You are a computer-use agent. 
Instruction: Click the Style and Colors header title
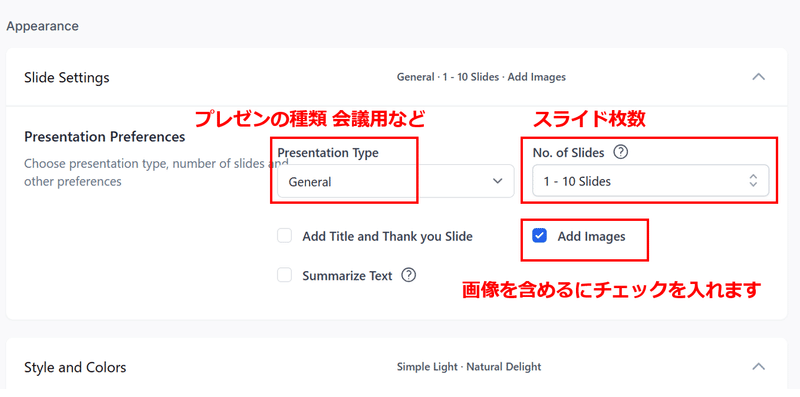click(x=75, y=367)
